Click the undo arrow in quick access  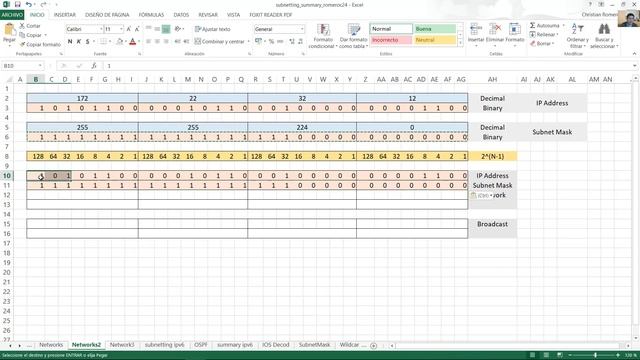click(28, 4)
